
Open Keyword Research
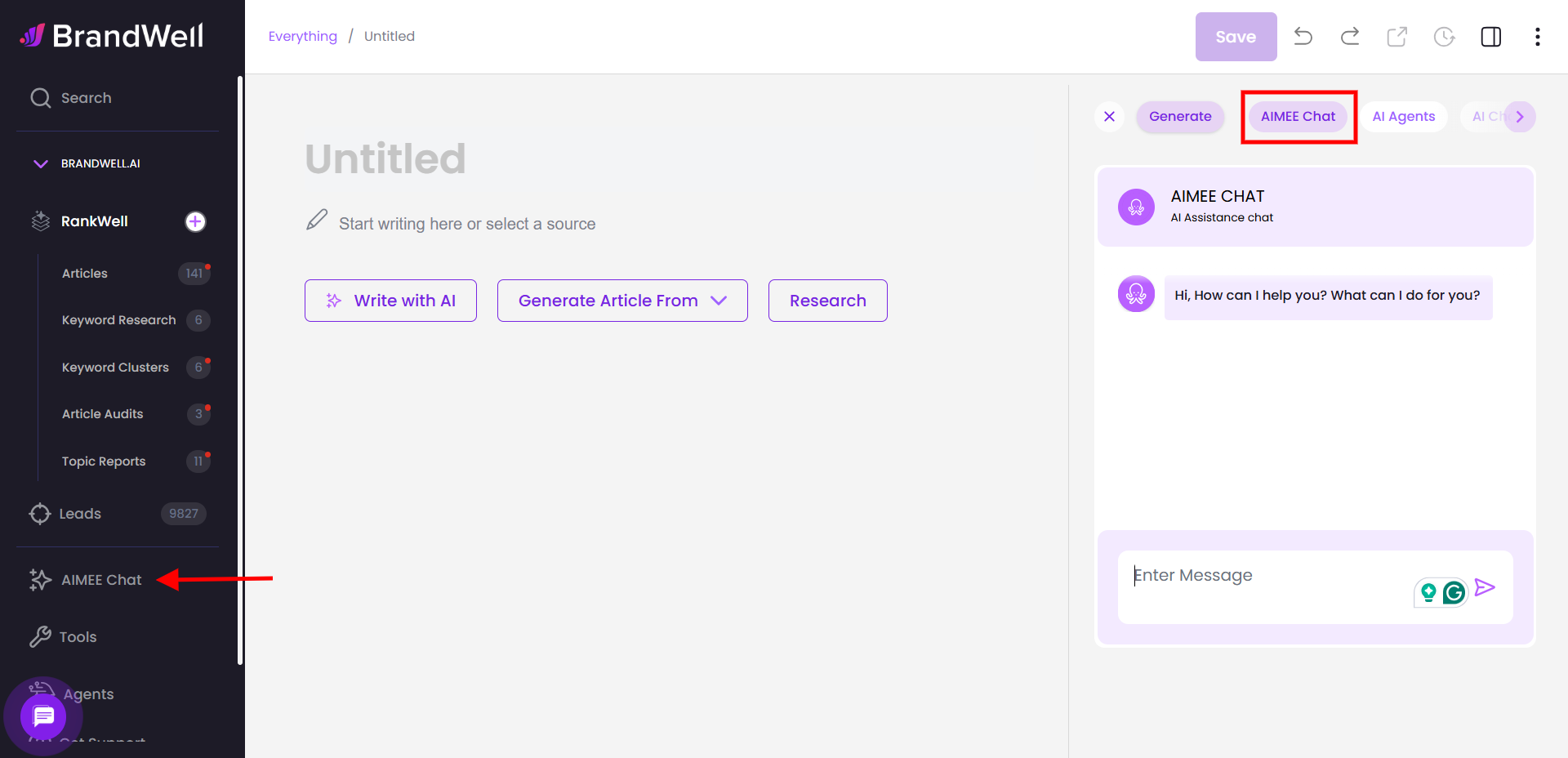(119, 320)
